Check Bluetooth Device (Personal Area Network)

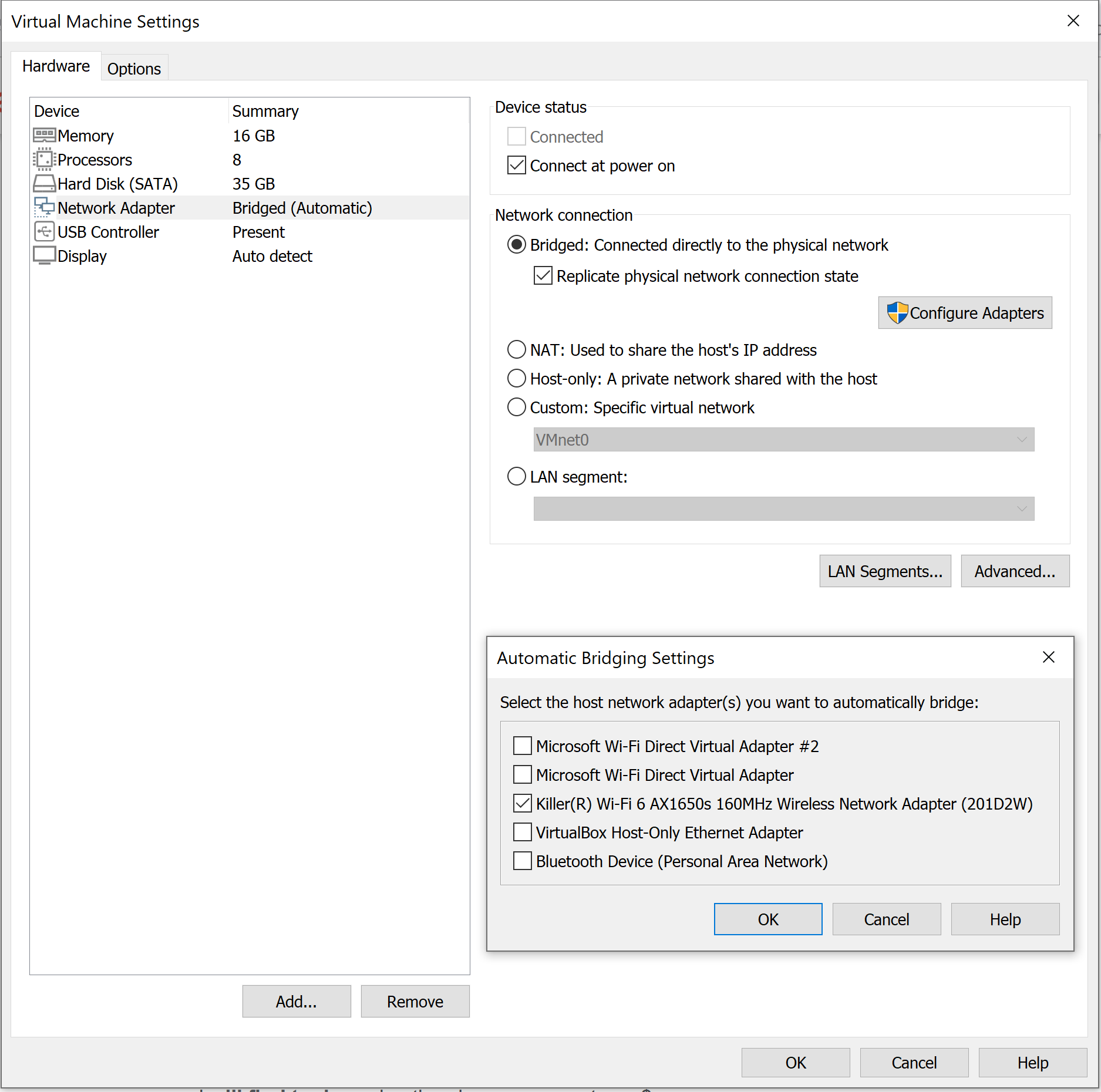523,861
